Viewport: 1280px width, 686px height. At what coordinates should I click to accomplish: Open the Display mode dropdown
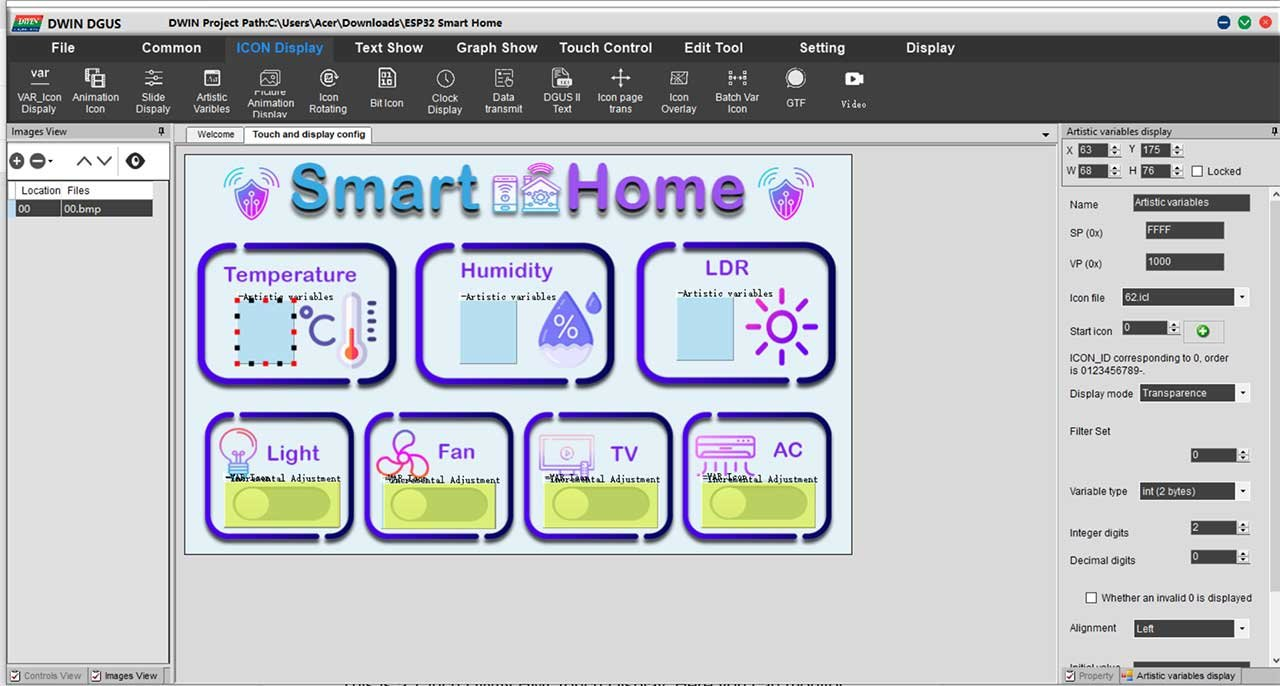1243,393
